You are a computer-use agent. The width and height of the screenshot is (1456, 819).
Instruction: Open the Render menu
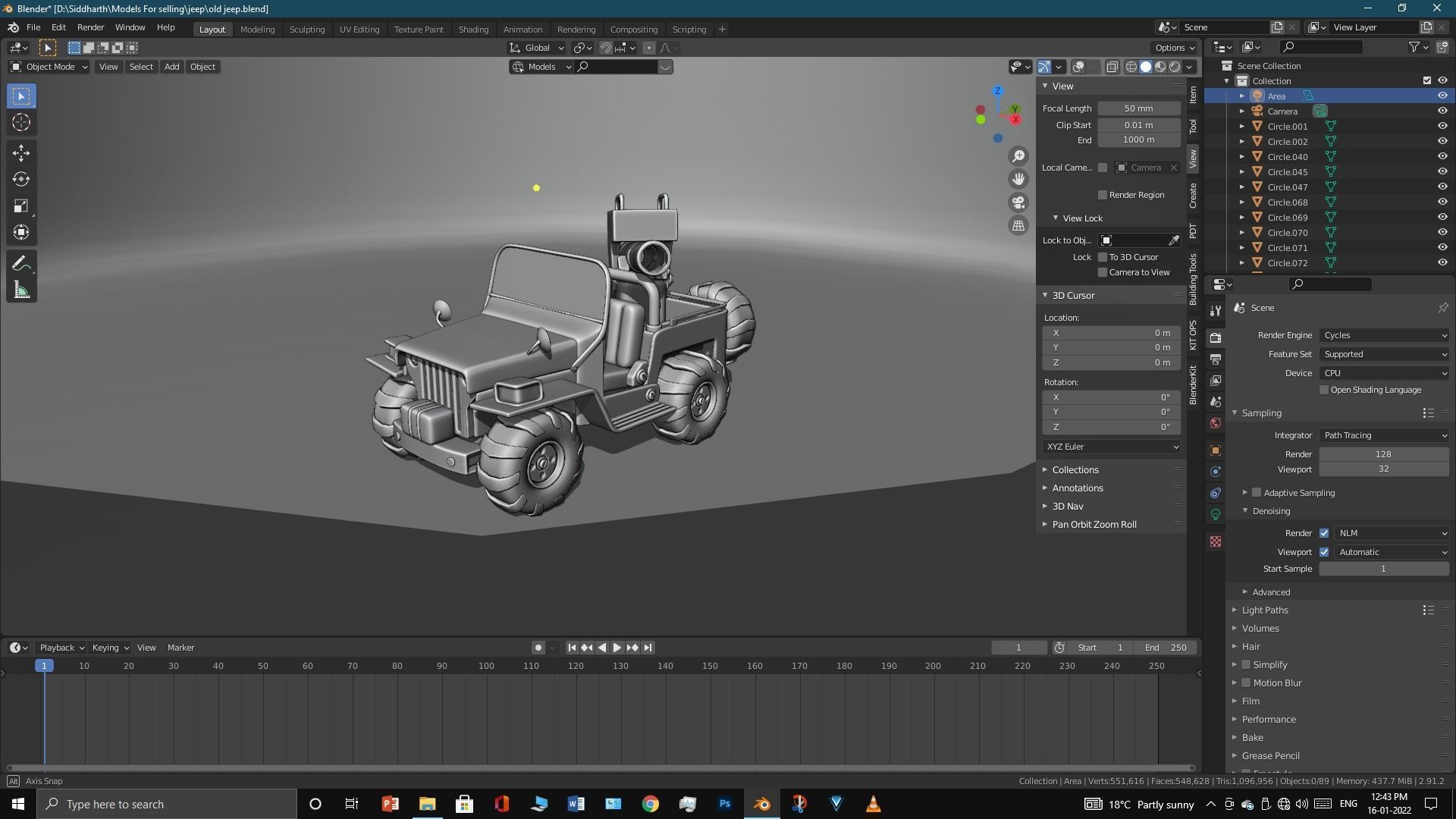[90, 27]
